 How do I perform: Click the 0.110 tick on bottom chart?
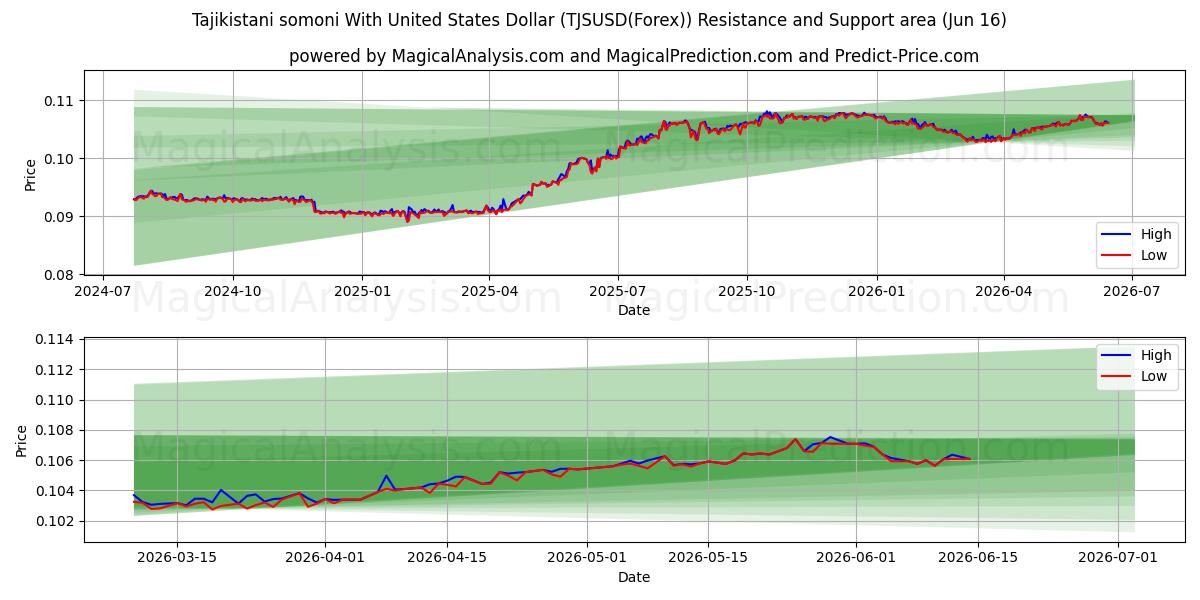point(55,400)
